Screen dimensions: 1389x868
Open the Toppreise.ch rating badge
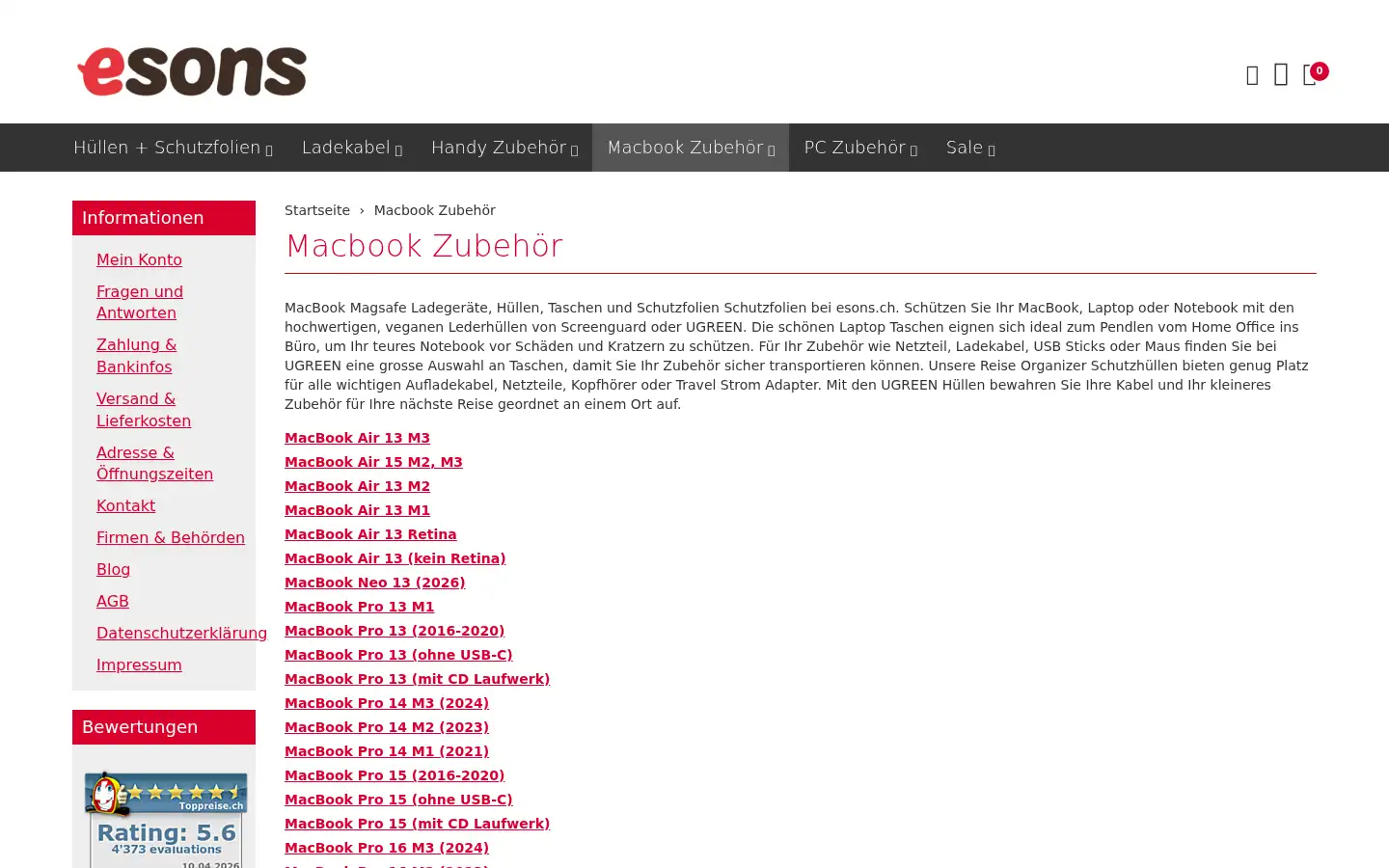point(166,819)
